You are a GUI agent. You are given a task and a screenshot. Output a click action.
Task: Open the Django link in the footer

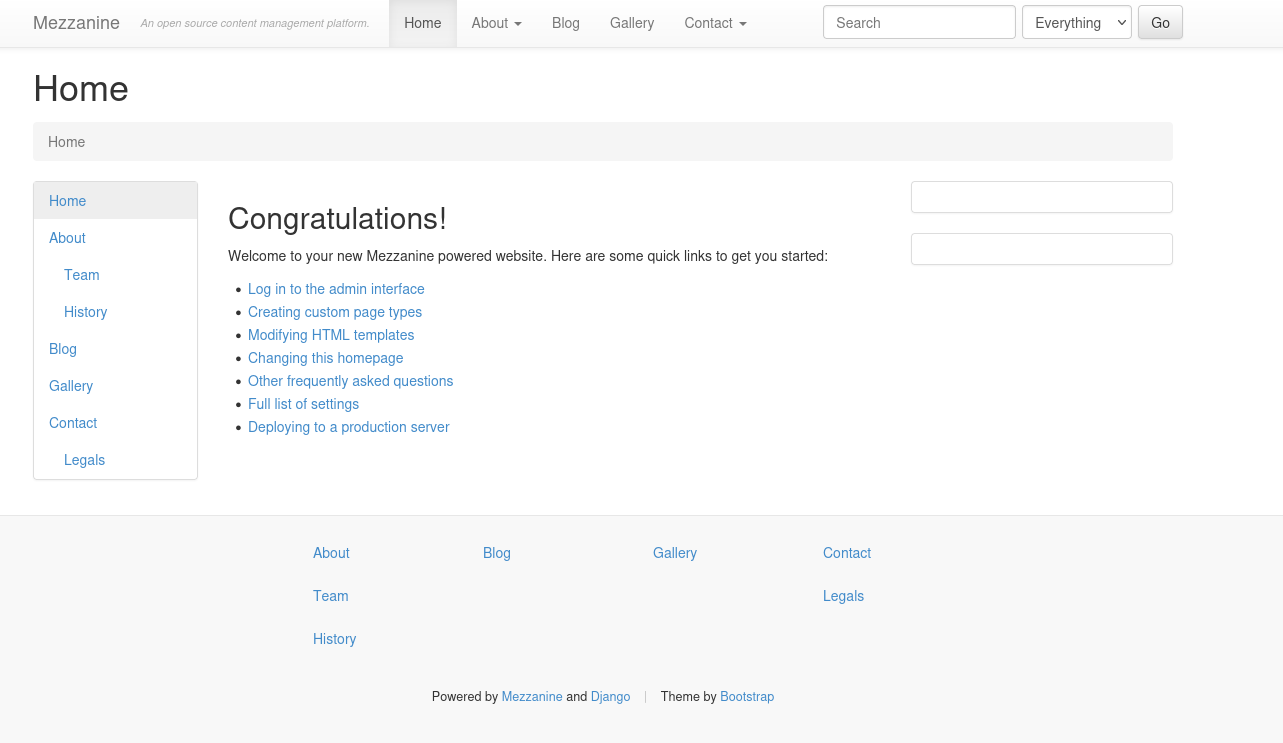pyautogui.click(x=610, y=697)
